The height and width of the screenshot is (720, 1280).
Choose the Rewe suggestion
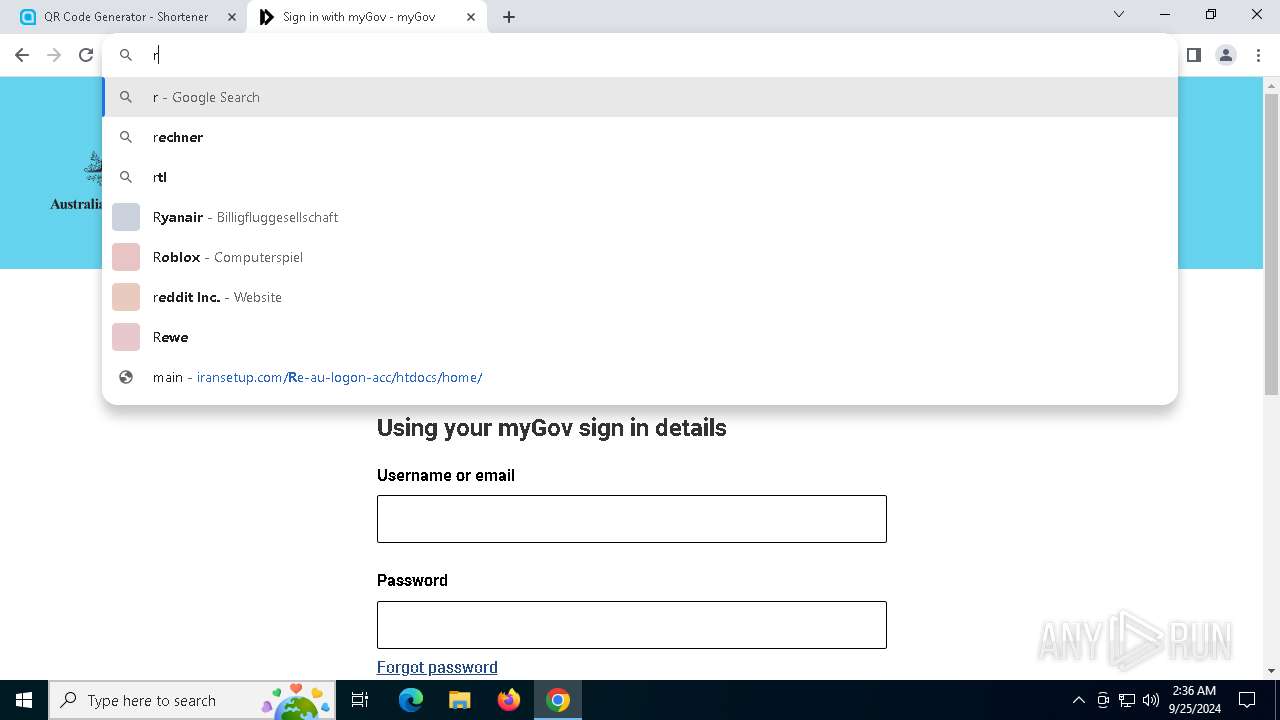click(x=640, y=337)
